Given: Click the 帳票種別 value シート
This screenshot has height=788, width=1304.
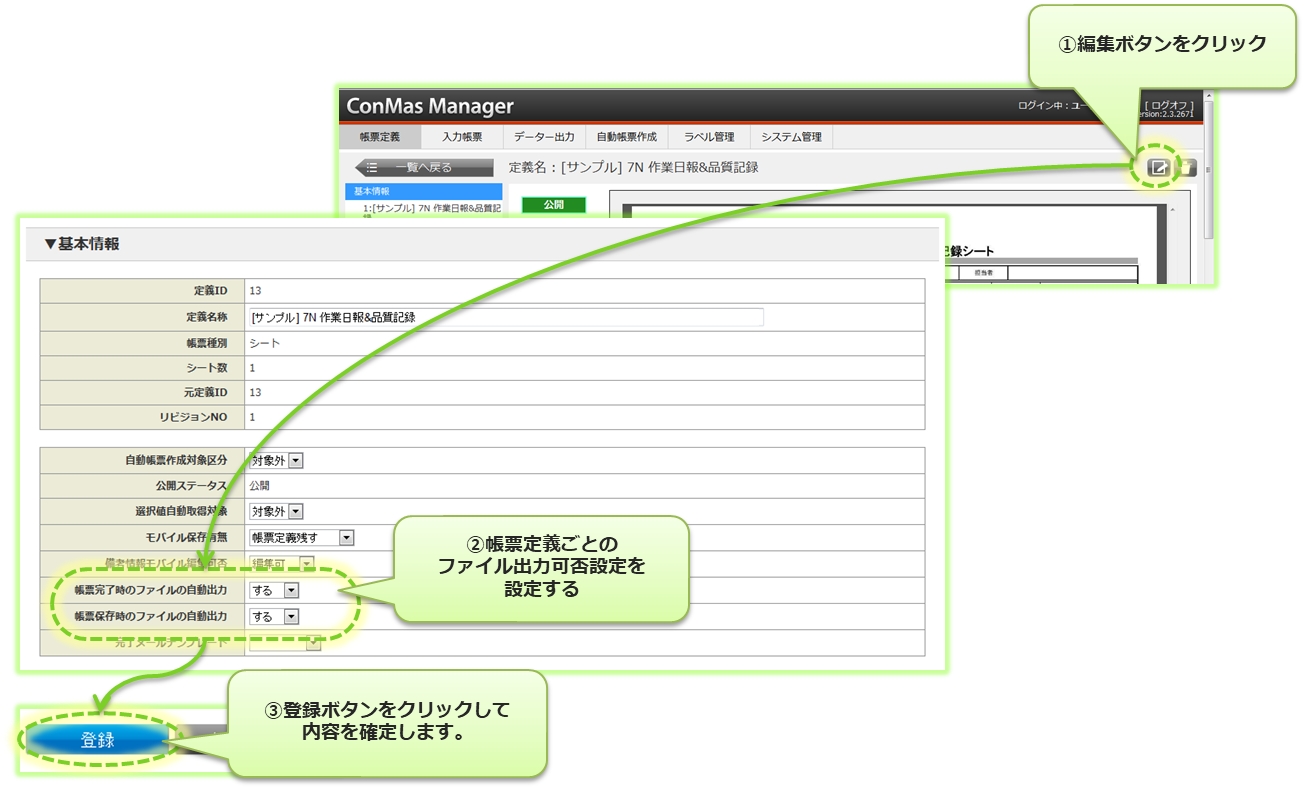Looking at the screenshot, I should tap(264, 343).
